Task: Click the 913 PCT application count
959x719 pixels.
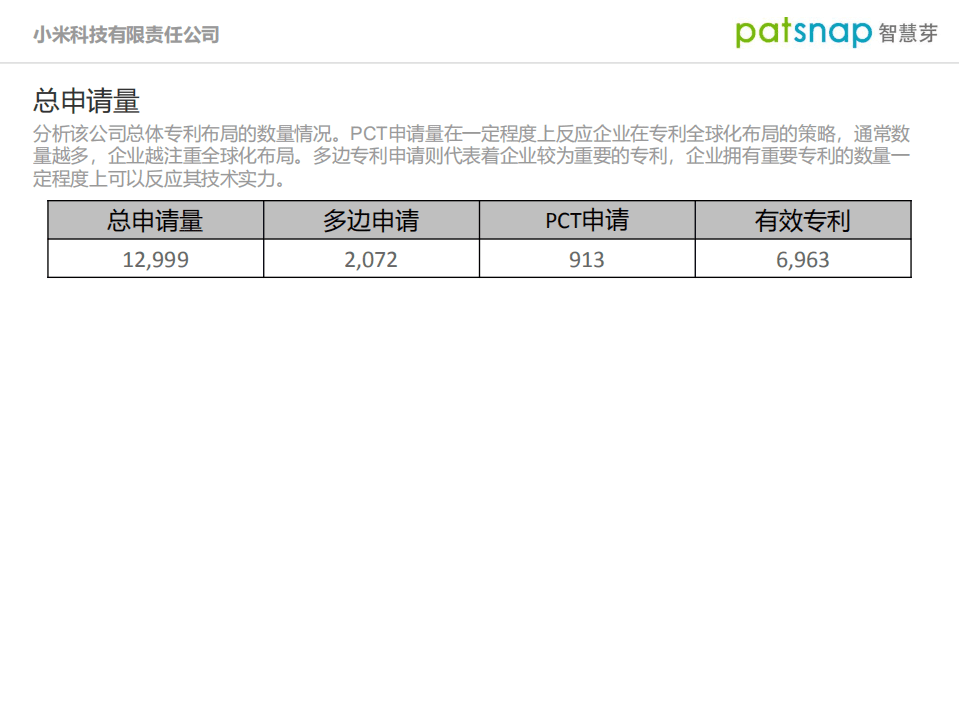Action: click(586, 259)
